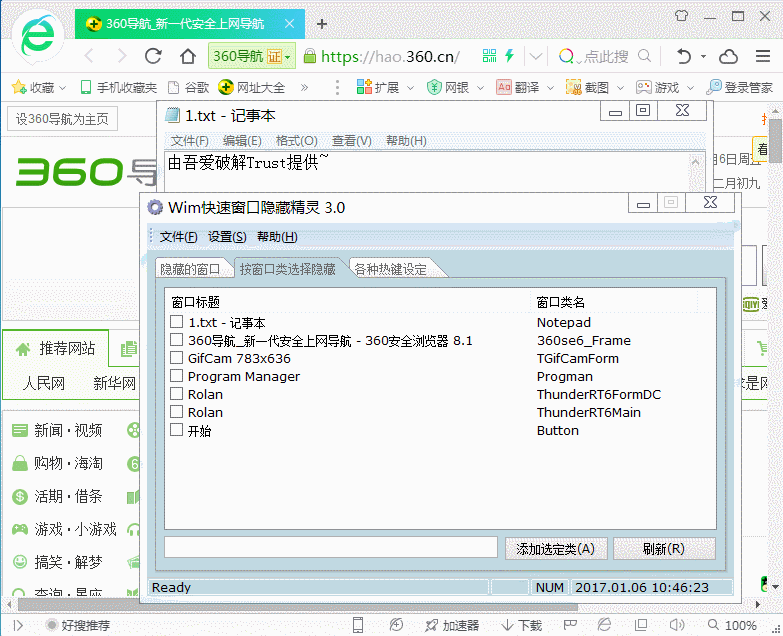Check the Rolan ThunderRT6FormDC checkbox
The image size is (783, 636).
point(176,393)
